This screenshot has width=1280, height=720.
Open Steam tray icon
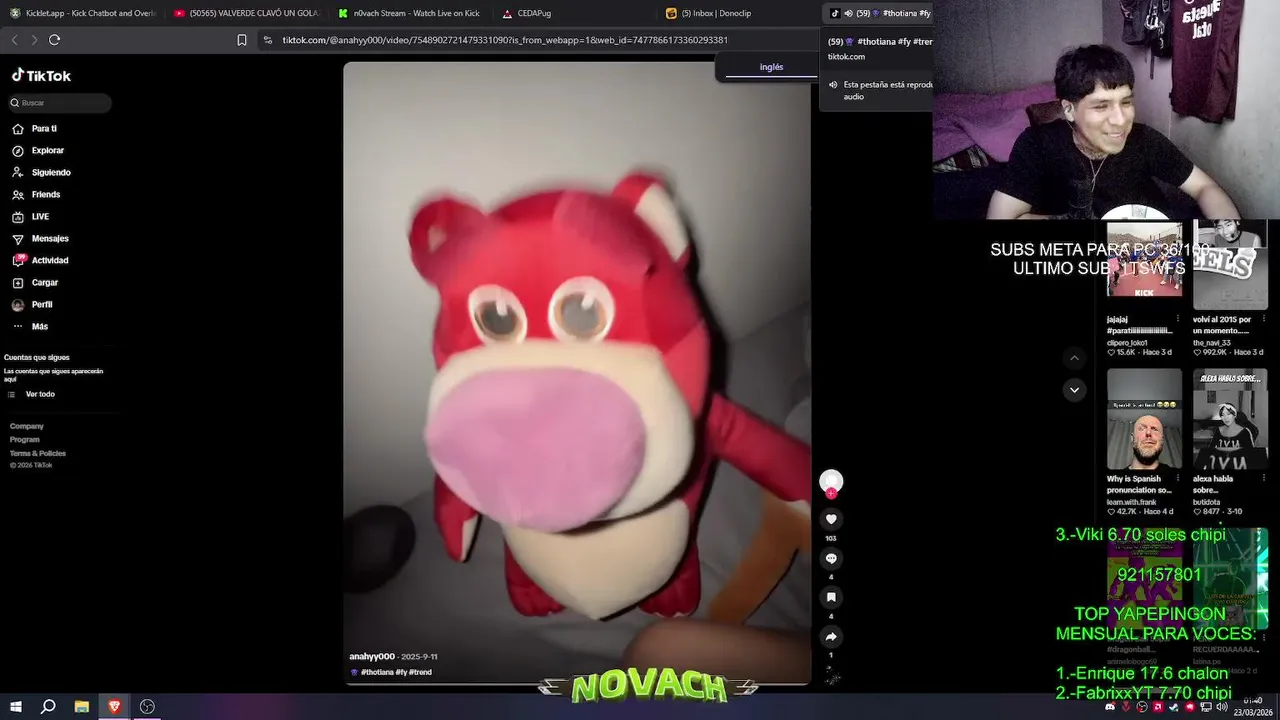1173,707
